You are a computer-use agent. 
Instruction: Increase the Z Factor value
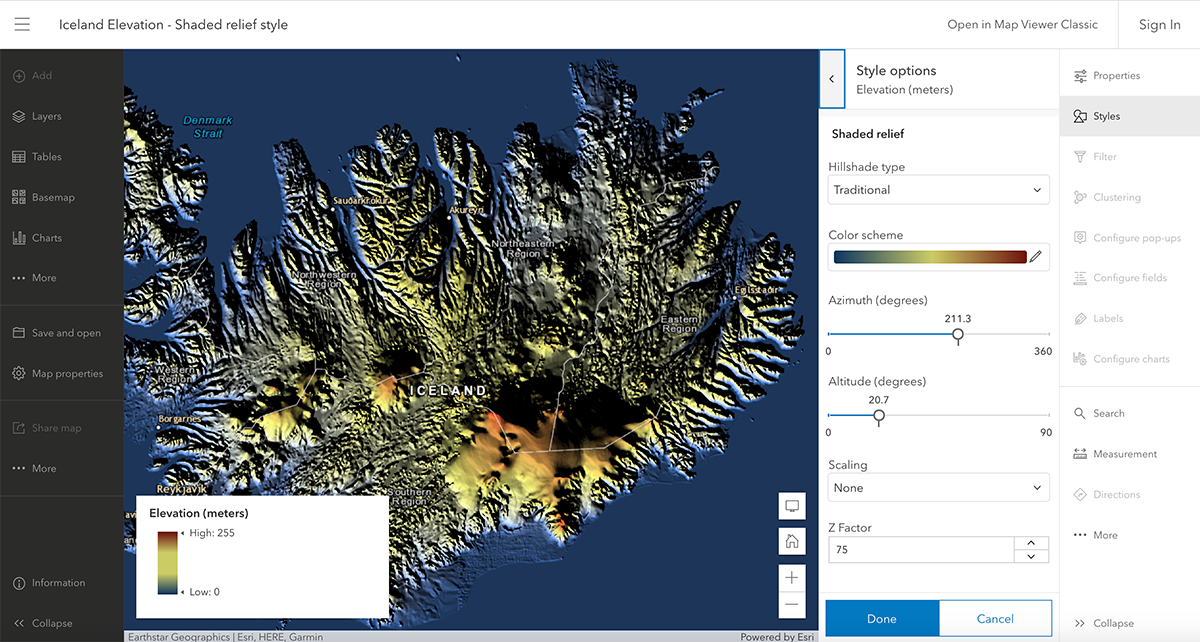1031,543
